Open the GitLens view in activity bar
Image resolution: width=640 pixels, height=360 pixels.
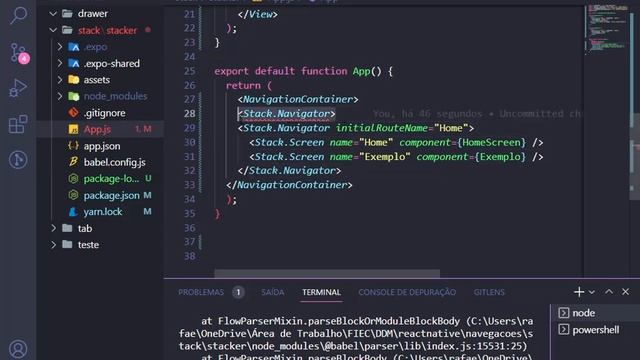click(18, 160)
